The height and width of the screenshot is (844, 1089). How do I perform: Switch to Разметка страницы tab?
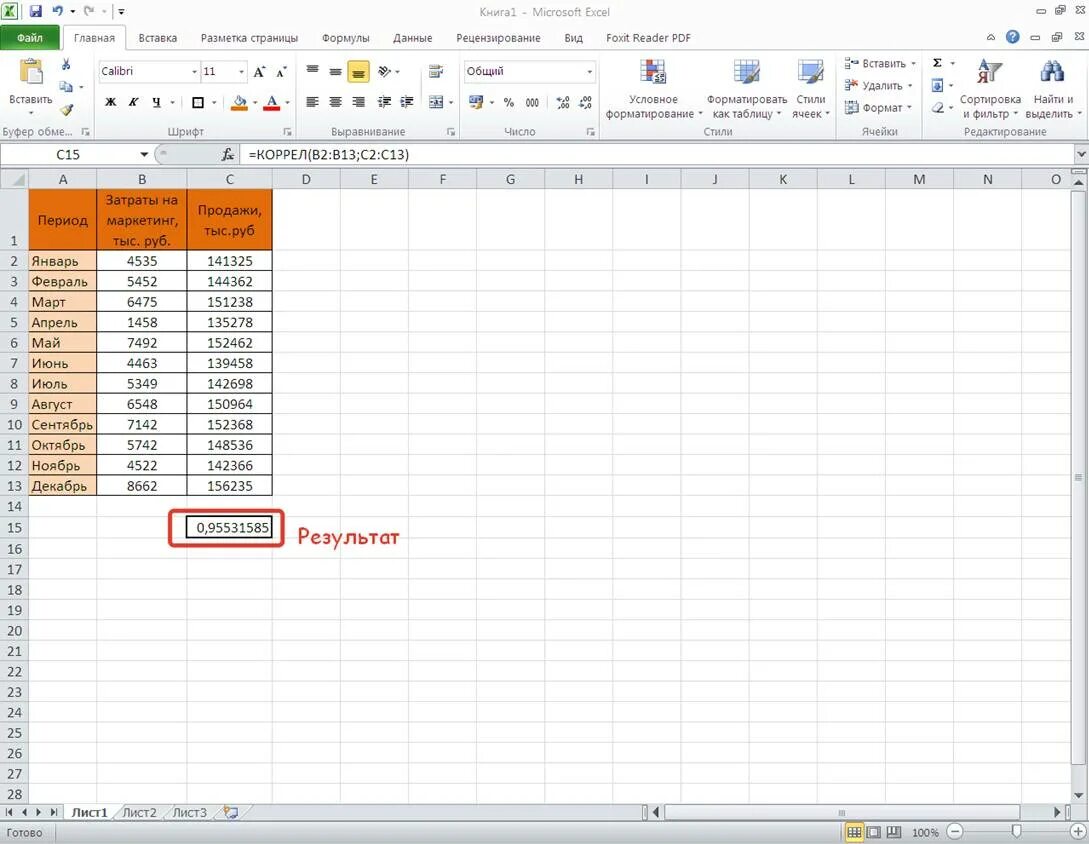249,38
